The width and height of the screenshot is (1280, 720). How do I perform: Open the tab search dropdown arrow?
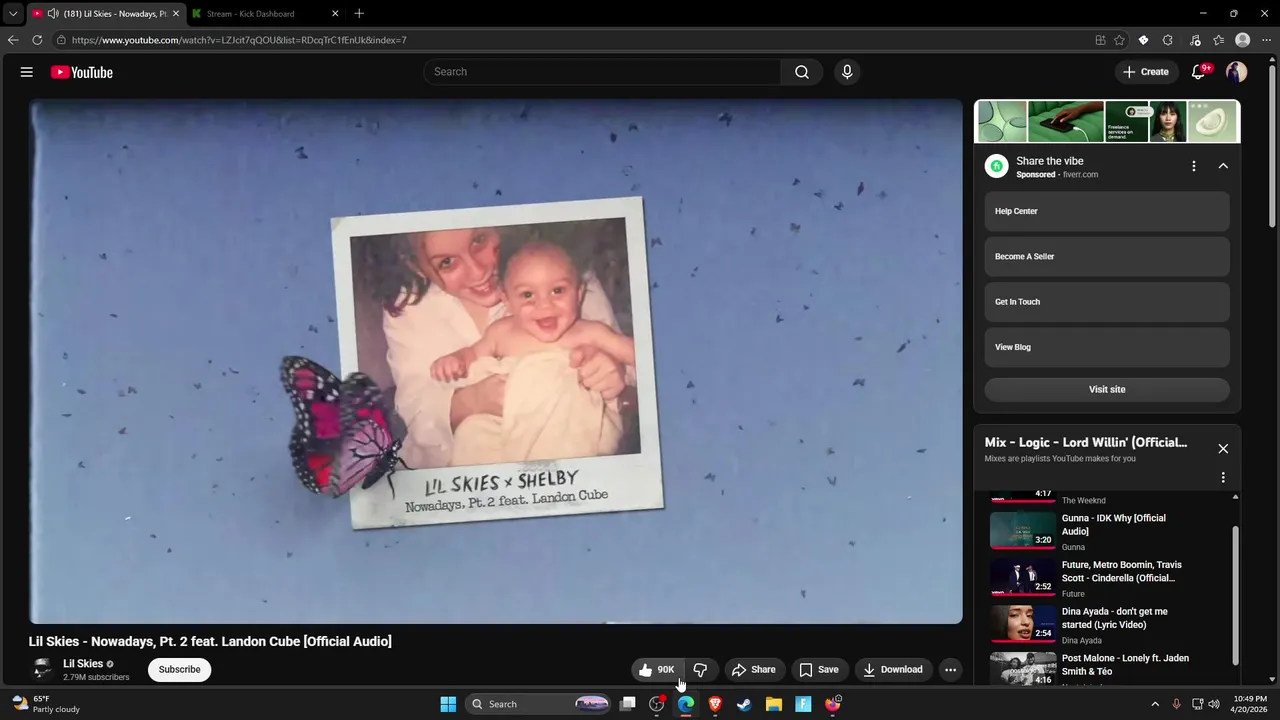(x=13, y=14)
